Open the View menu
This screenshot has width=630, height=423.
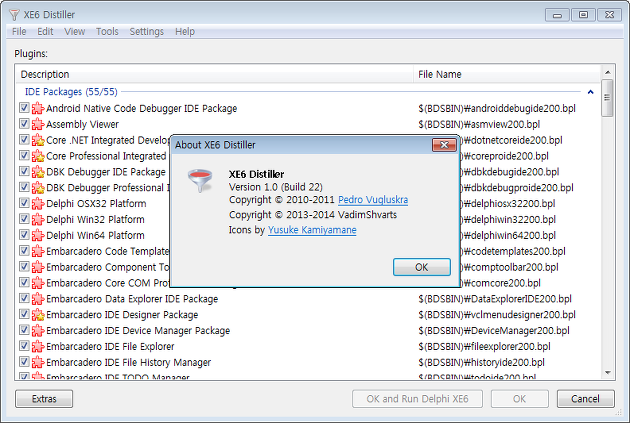[74, 31]
